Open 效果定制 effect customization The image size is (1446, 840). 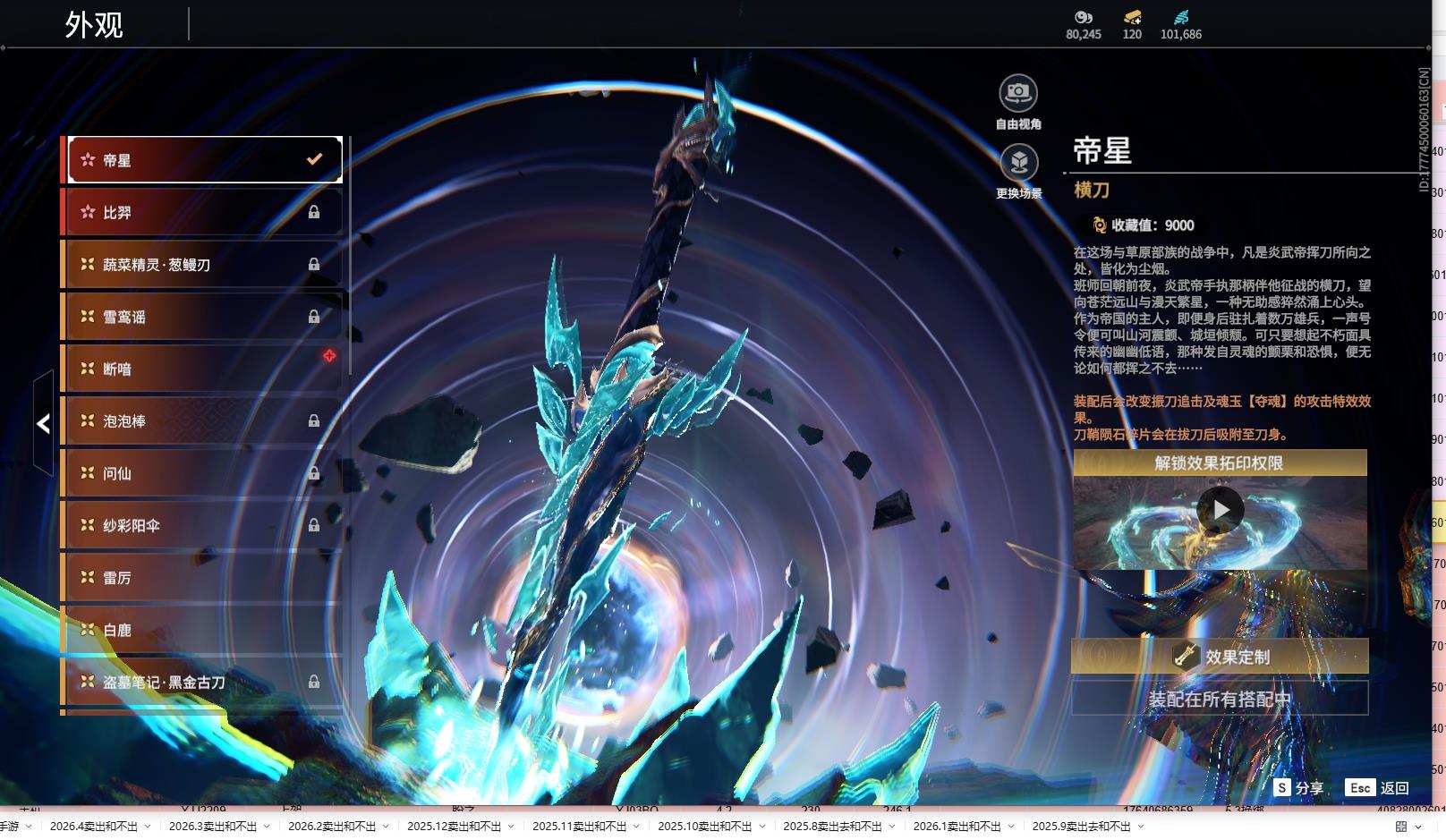[x=1220, y=656]
